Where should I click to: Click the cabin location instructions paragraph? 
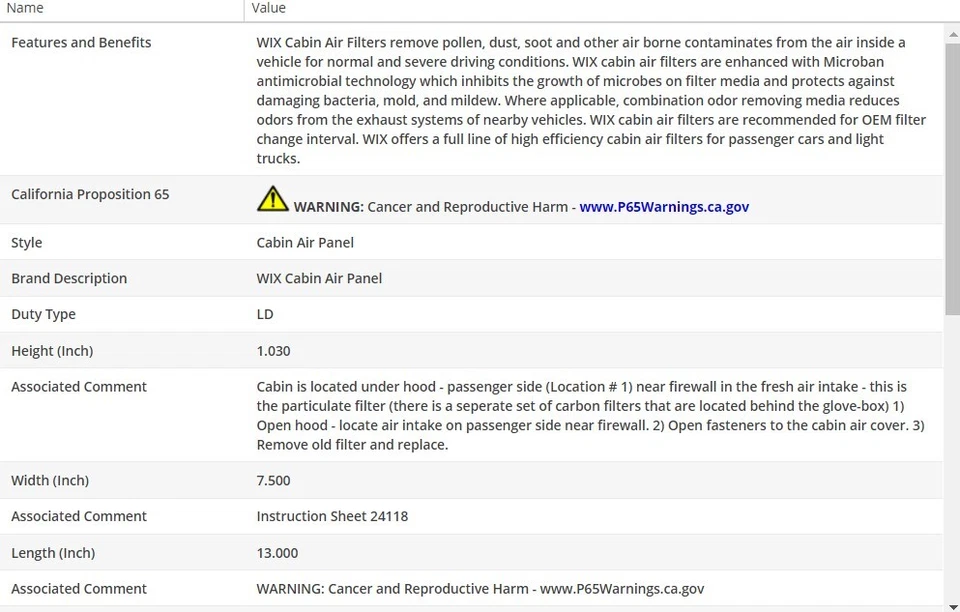590,415
